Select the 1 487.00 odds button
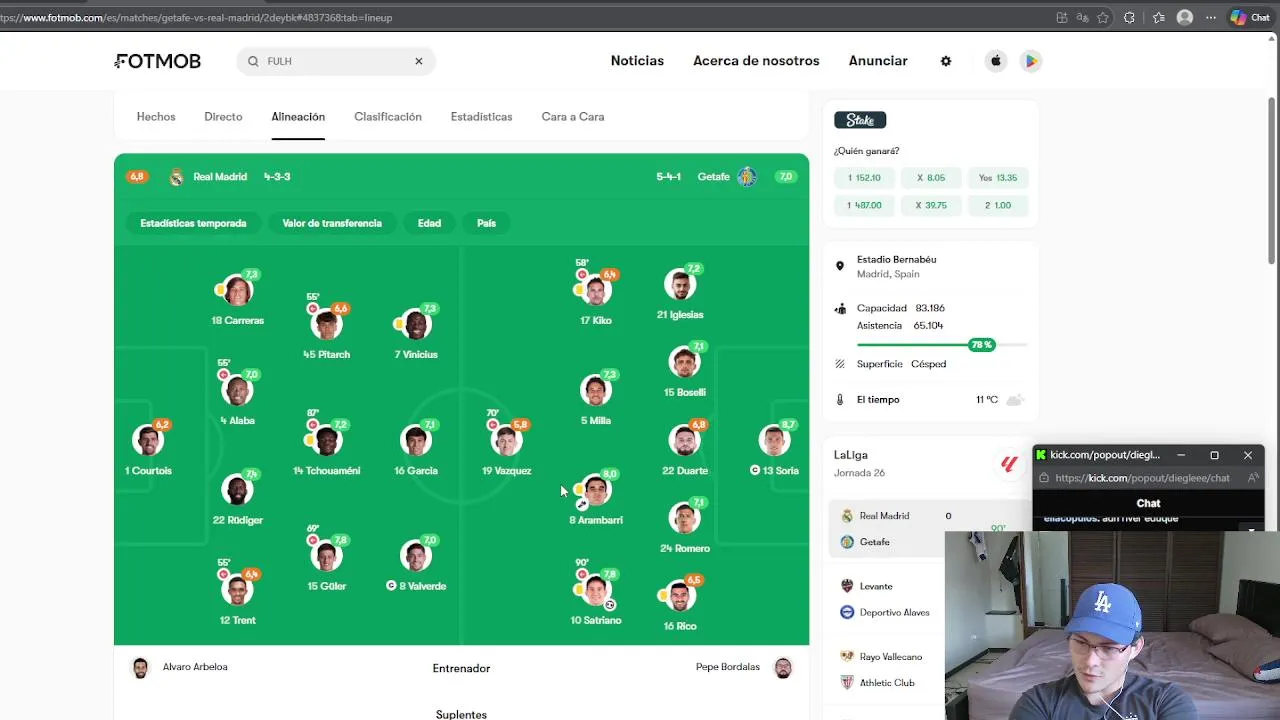The width and height of the screenshot is (1280, 720). coord(864,205)
